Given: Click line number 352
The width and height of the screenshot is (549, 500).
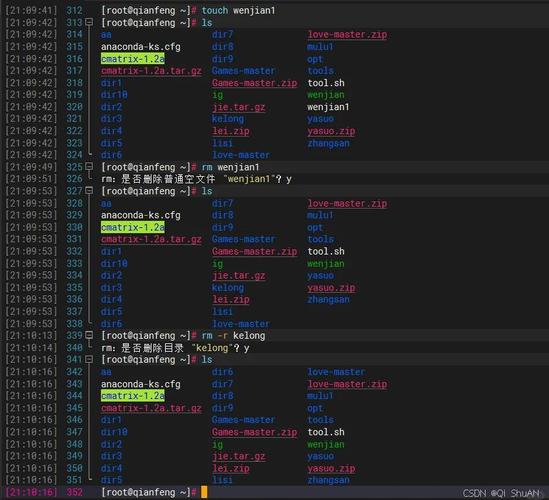Looking at the screenshot, I should click(x=75, y=492).
